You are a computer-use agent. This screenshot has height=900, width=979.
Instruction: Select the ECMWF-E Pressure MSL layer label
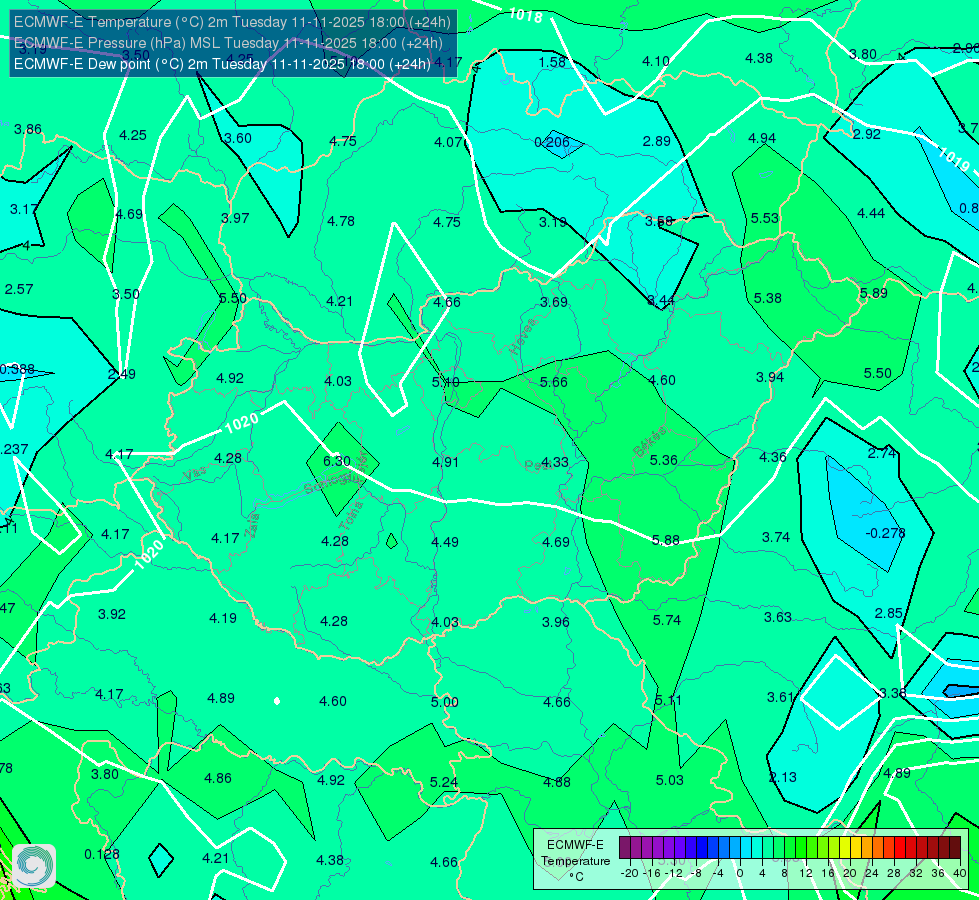[229, 43]
